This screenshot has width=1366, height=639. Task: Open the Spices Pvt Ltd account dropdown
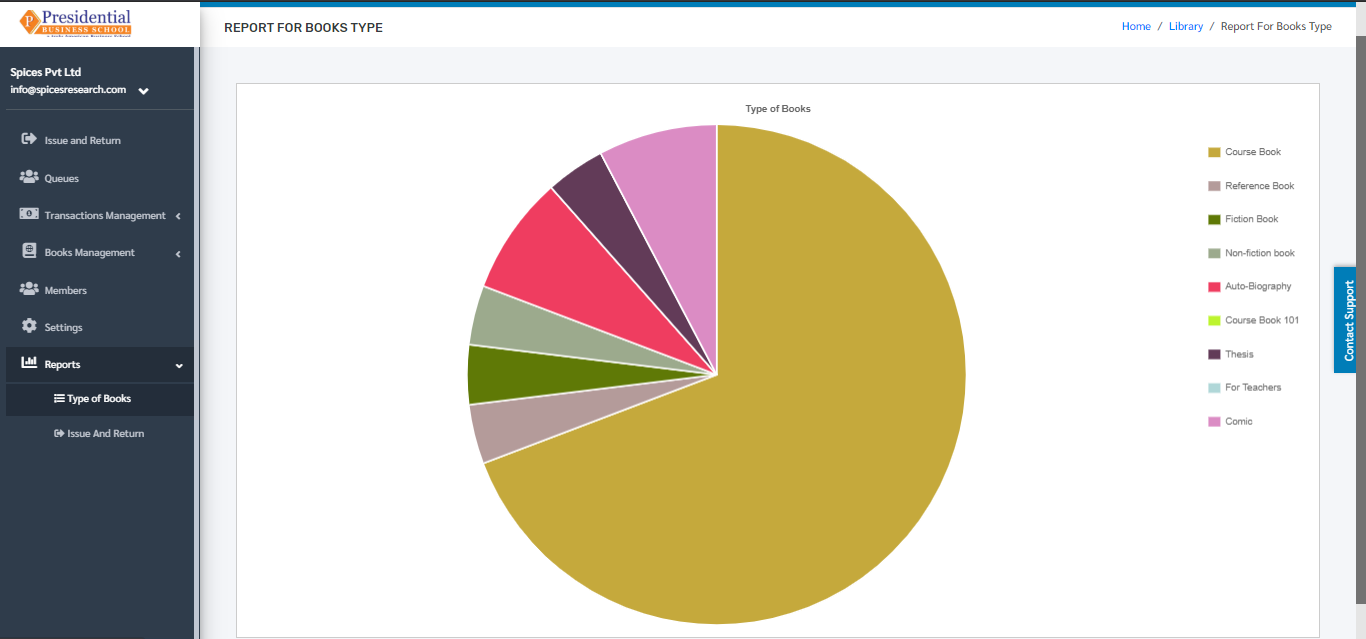pos(144,91)
